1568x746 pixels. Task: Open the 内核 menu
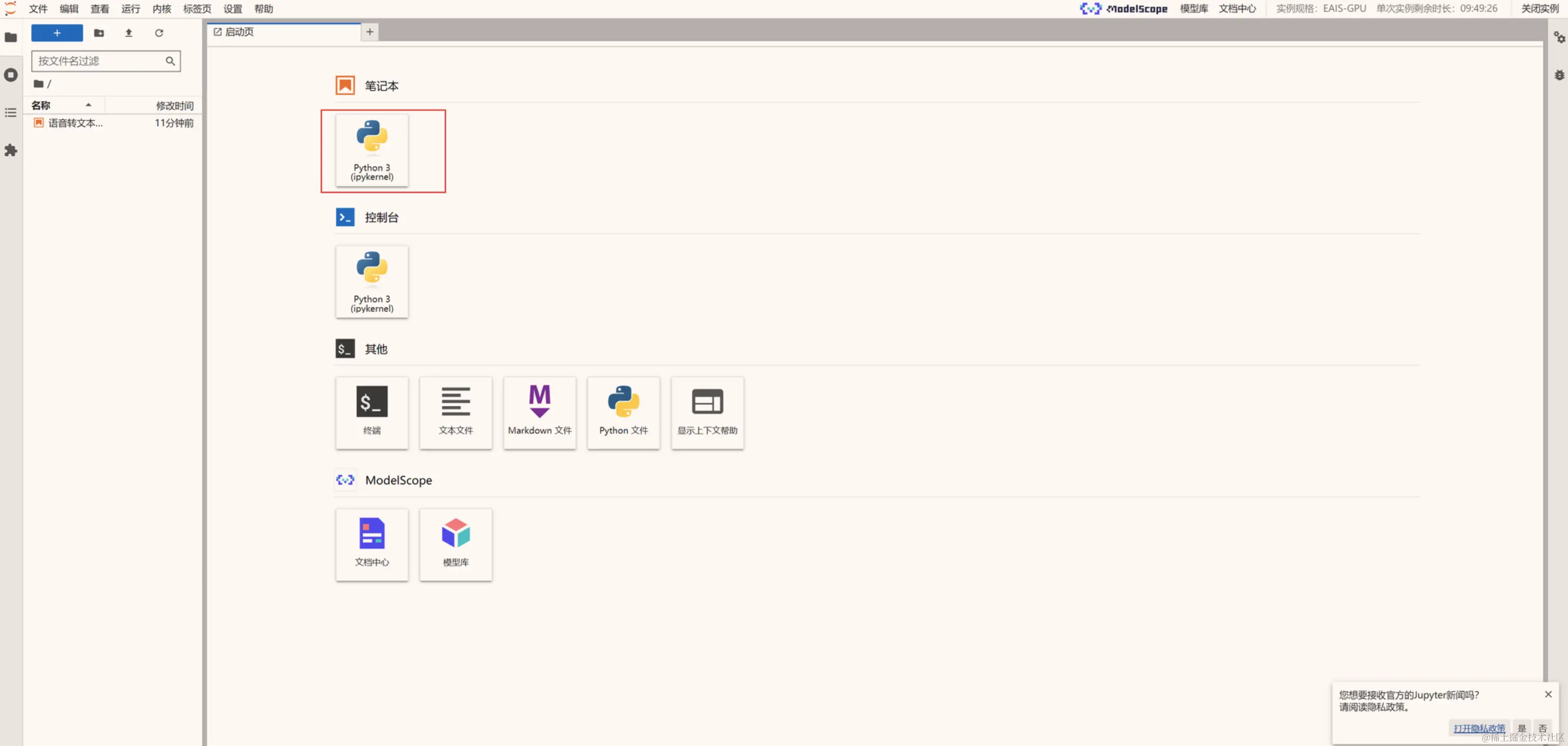point(162,8)
